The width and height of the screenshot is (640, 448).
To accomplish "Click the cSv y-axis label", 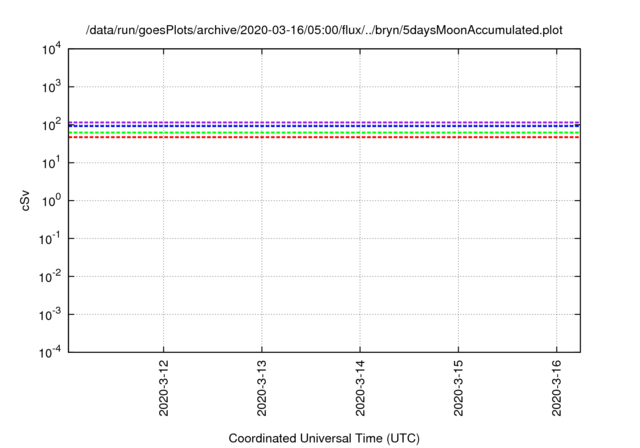I will 26,200.
